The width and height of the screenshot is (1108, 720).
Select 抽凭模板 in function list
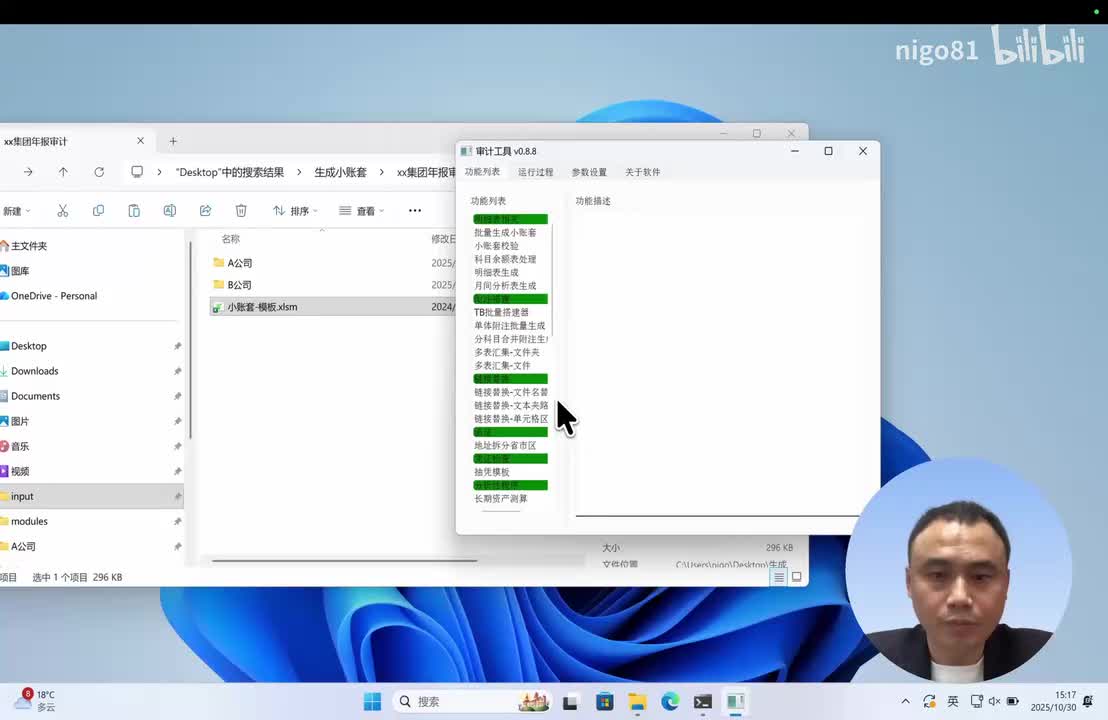(492, 472)
